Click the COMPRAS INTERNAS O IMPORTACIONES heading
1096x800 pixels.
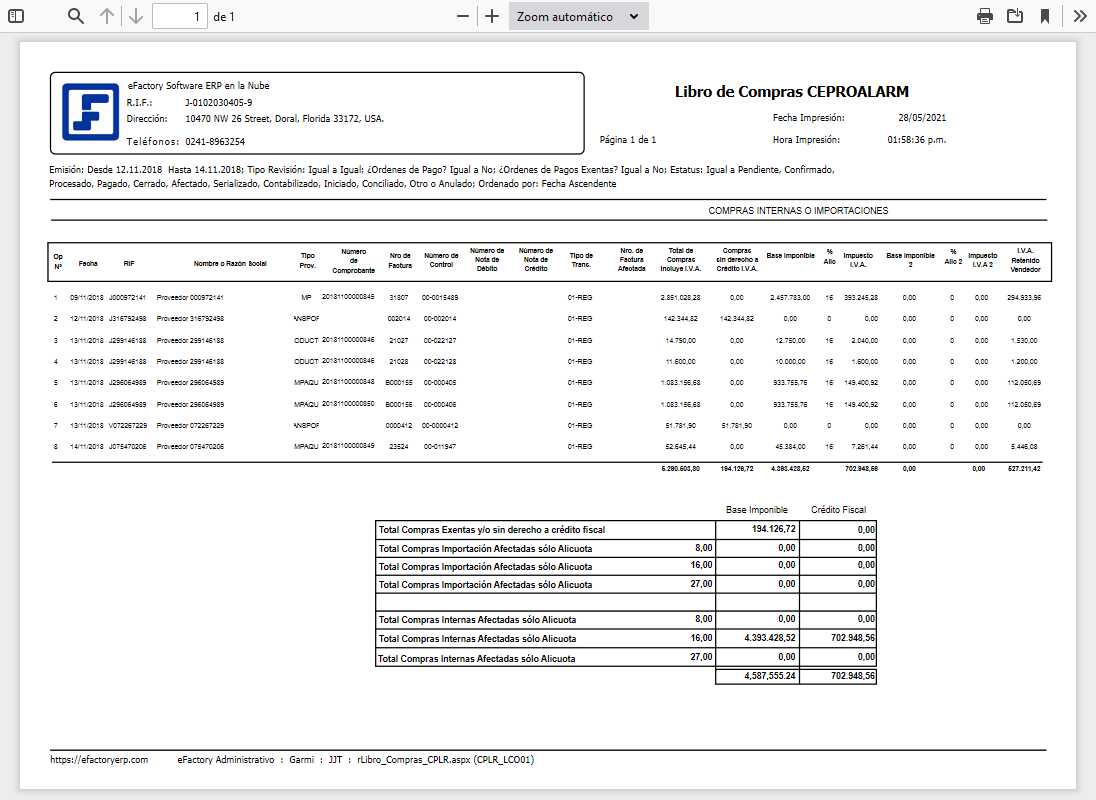(x=798, y=211)
